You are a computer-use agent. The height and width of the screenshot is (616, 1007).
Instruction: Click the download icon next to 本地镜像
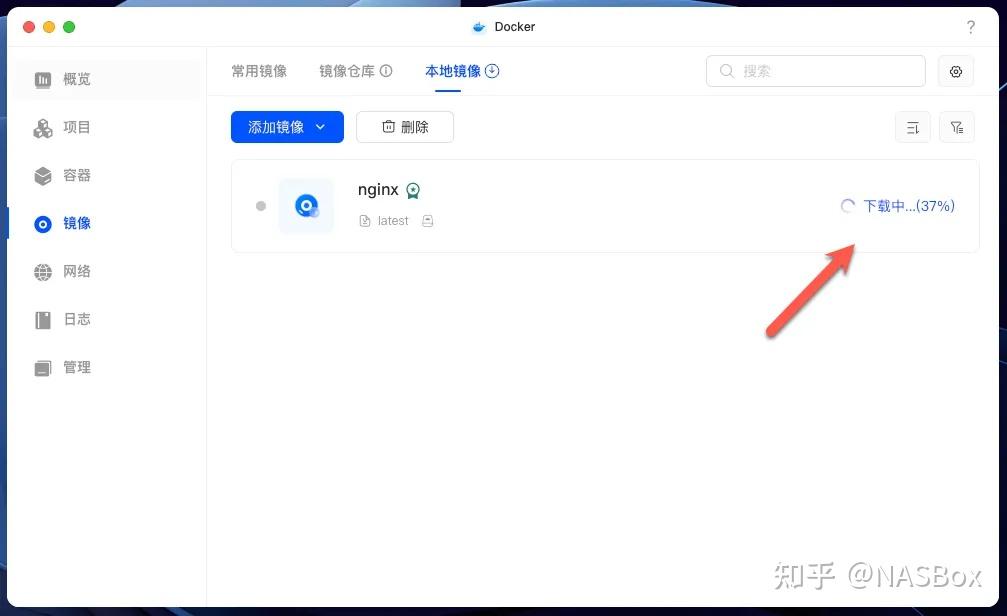pyautogui.click(x=491, y=71)
